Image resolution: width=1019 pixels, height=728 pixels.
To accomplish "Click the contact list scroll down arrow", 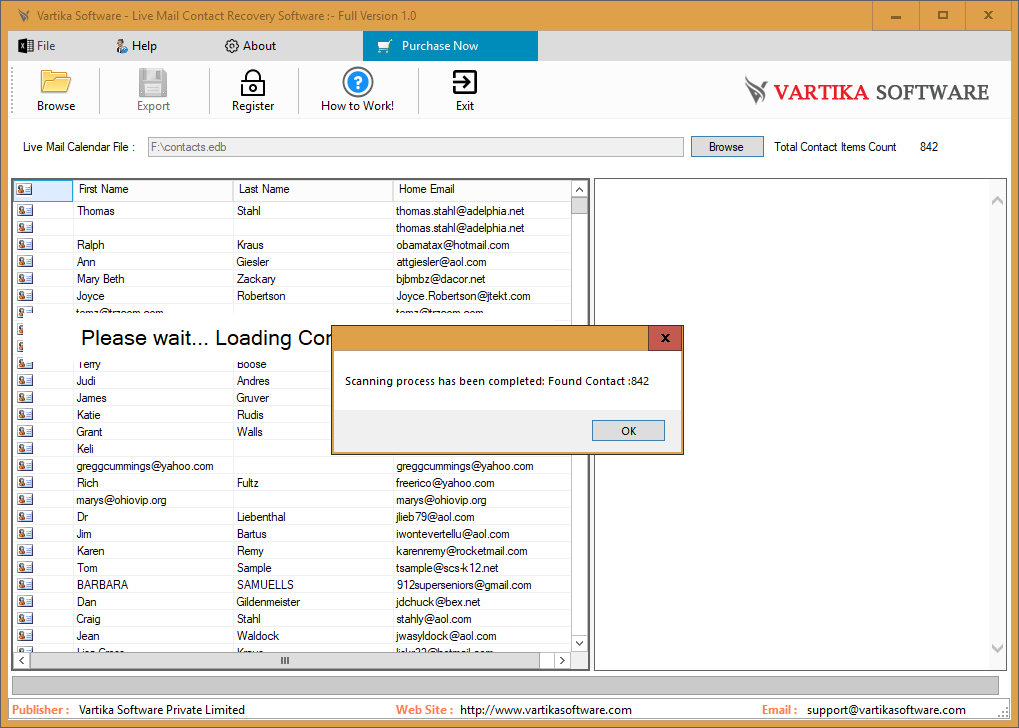I will coord(579,643).
